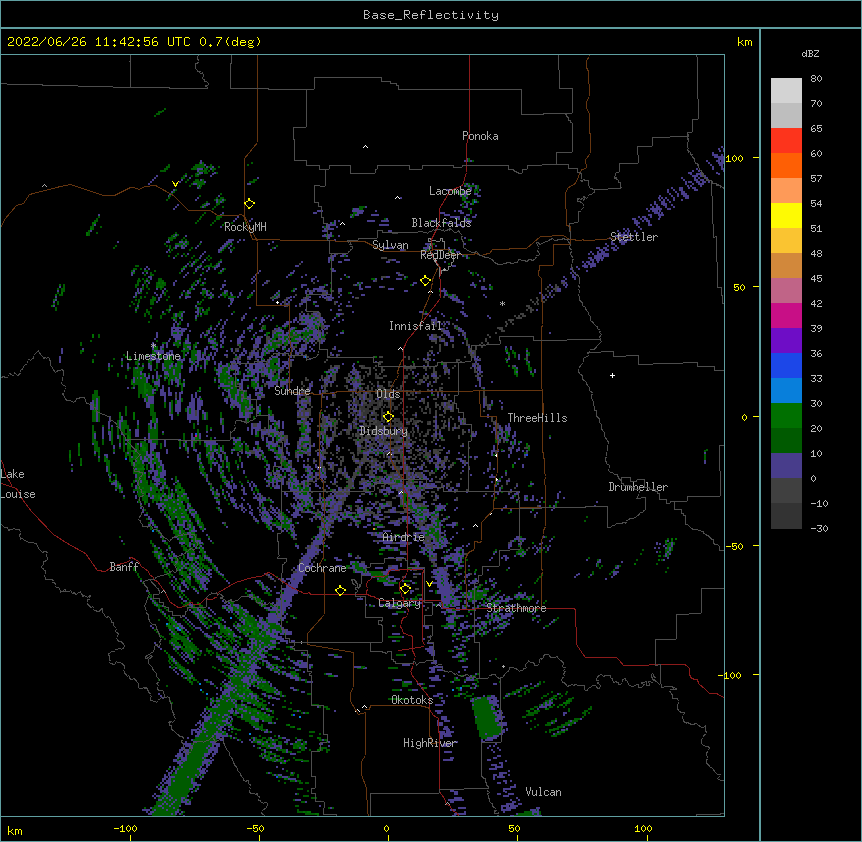This screenshot has height=842, width=862.
Task: Click the Base_Reflectivity title text
Action: tap(431, 15)
